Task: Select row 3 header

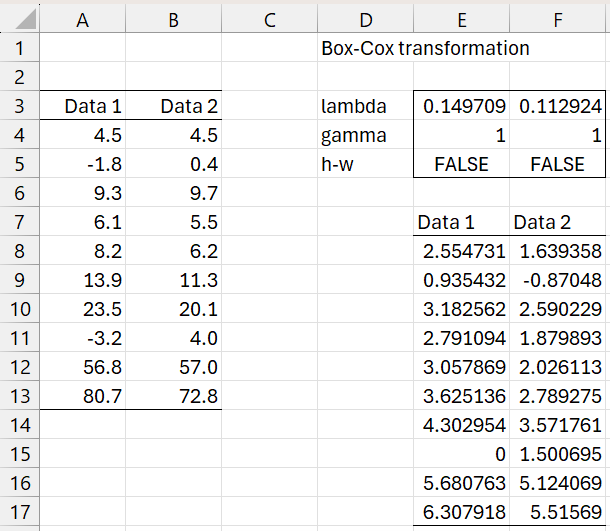Action: tap(20, 106)
